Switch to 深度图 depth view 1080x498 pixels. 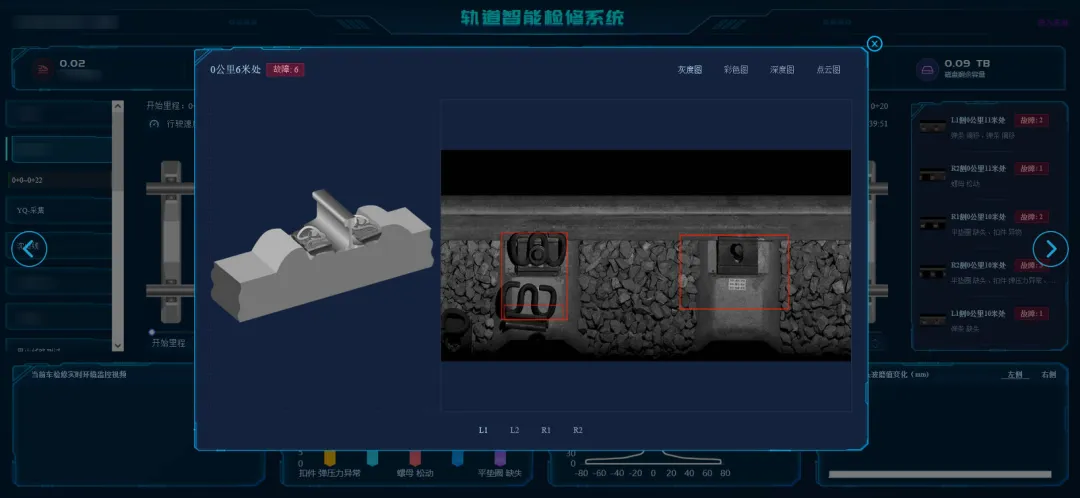(782, 70)
